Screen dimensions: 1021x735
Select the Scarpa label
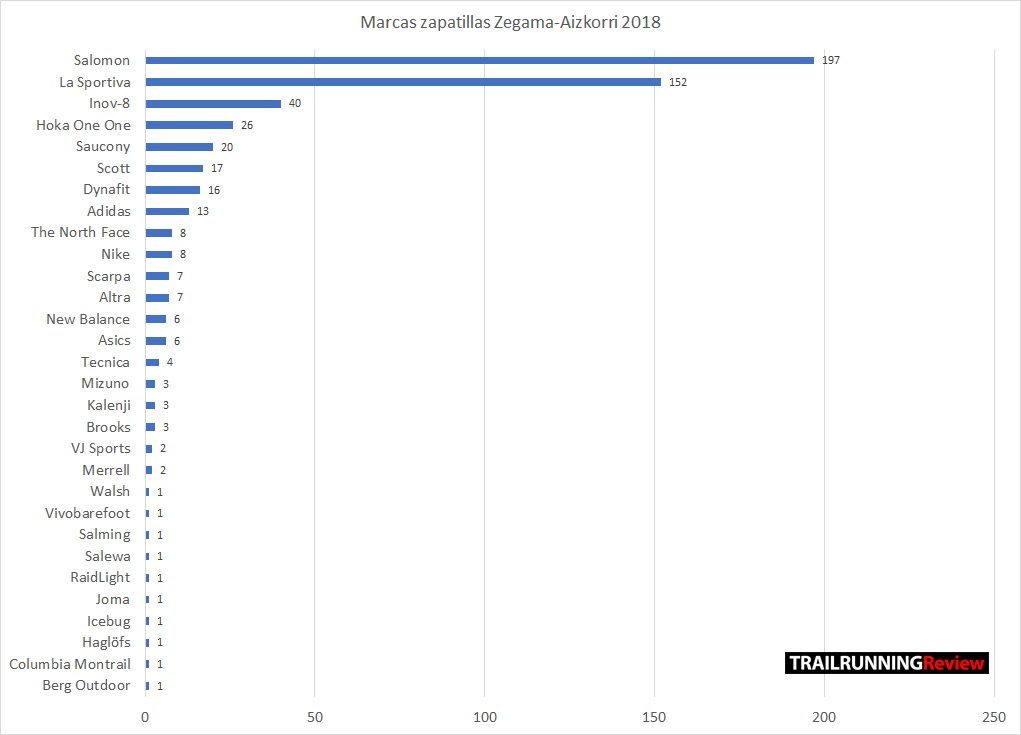coord(109,276)
